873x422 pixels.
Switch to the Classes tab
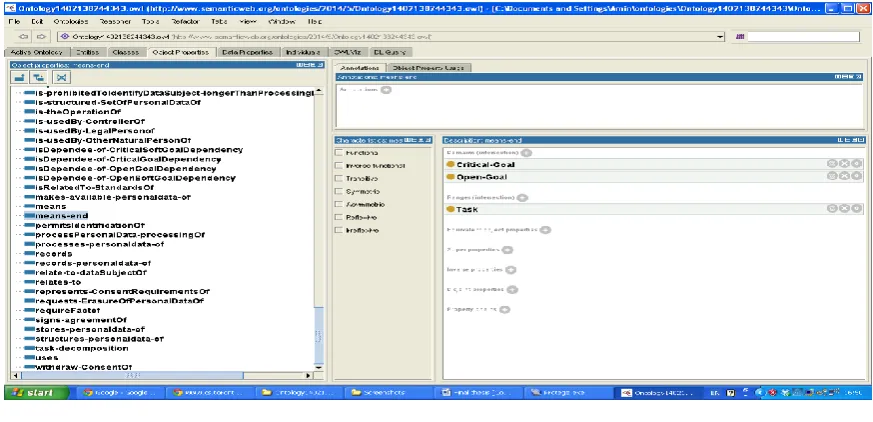(125, 52)
